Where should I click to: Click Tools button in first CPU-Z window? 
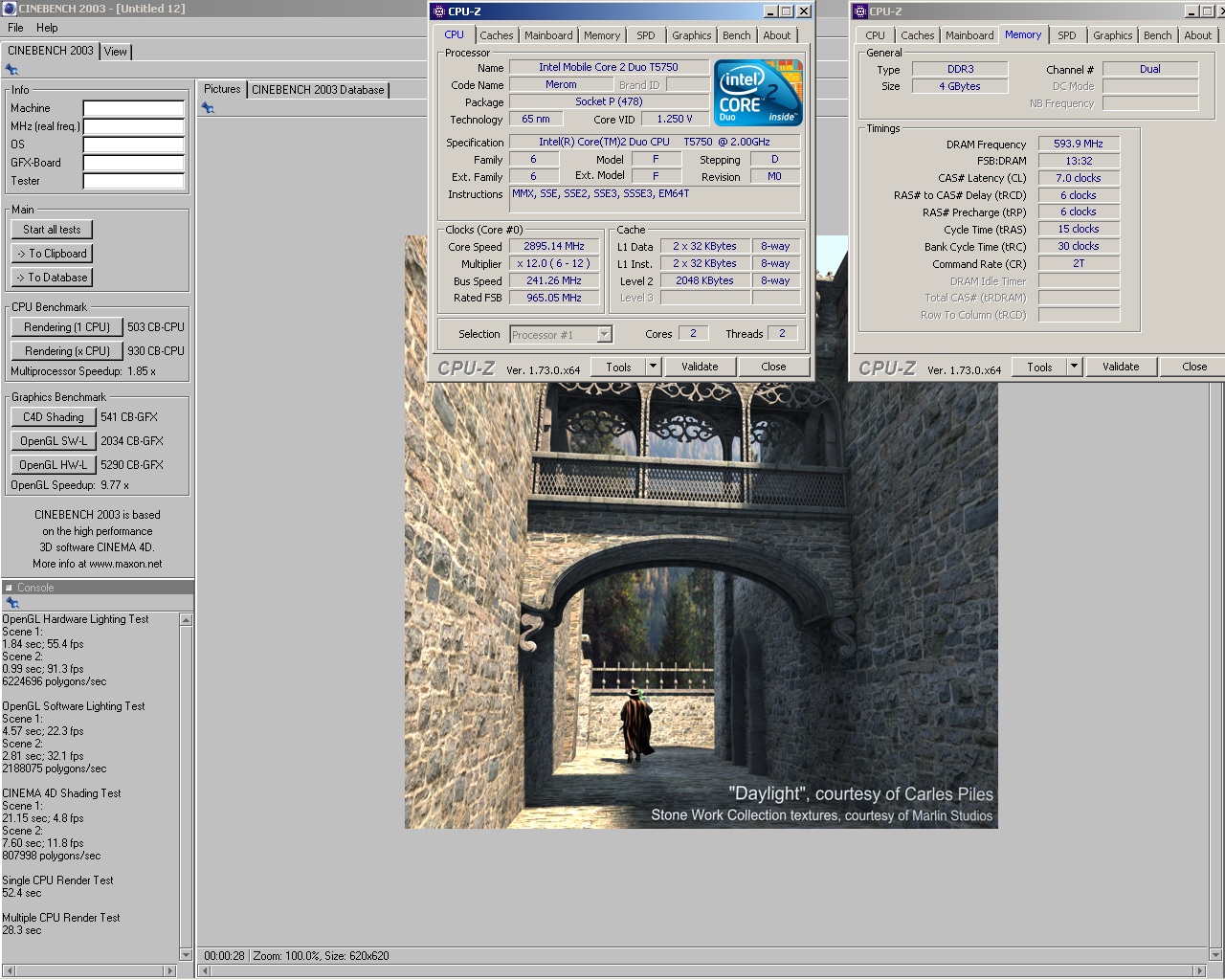tap(618, 367)
